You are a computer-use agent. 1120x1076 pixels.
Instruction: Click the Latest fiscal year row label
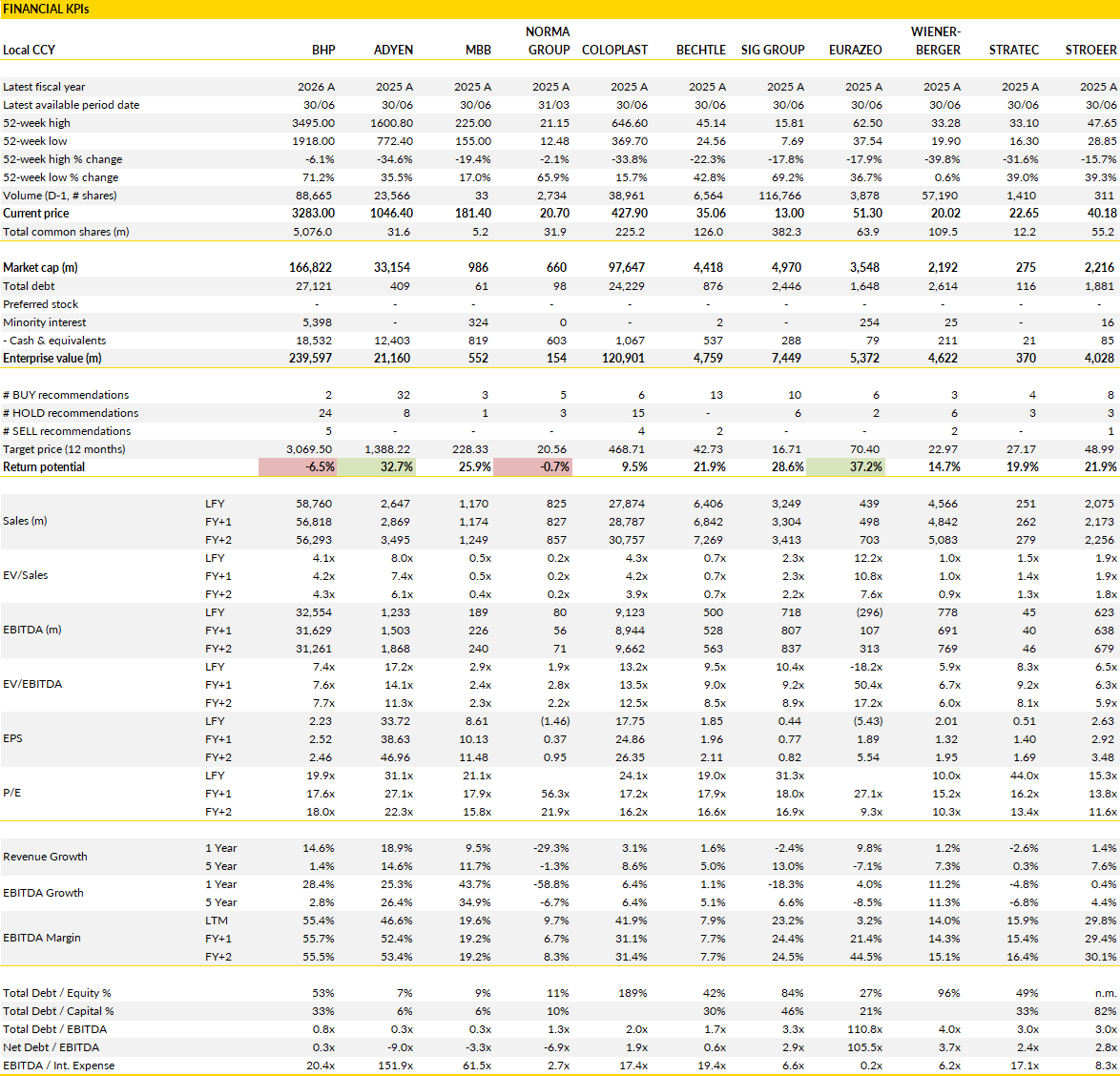pyautogui.click(x=44, y=87)
